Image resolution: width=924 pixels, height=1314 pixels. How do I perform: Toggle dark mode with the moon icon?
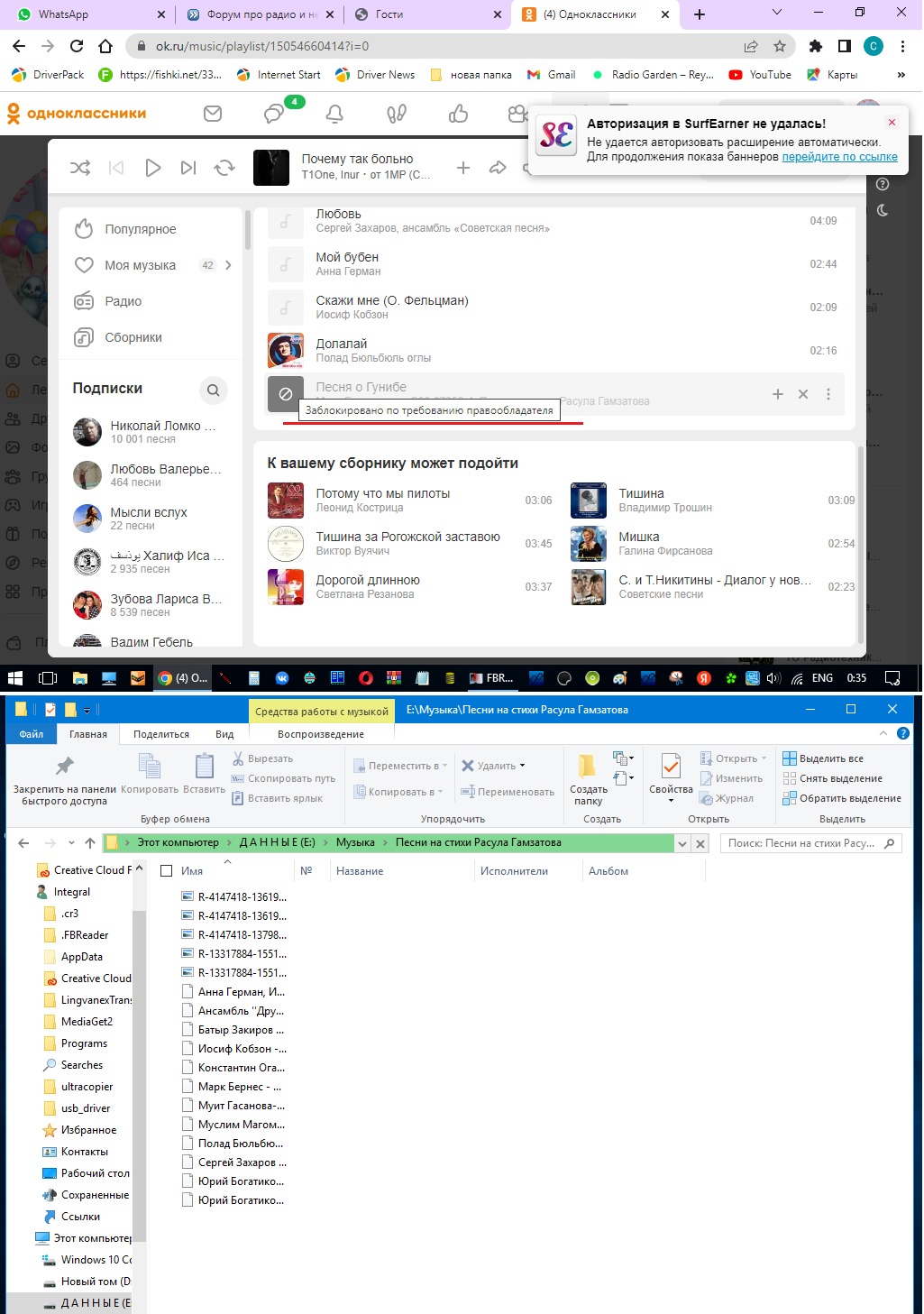[x=883, y=210]
